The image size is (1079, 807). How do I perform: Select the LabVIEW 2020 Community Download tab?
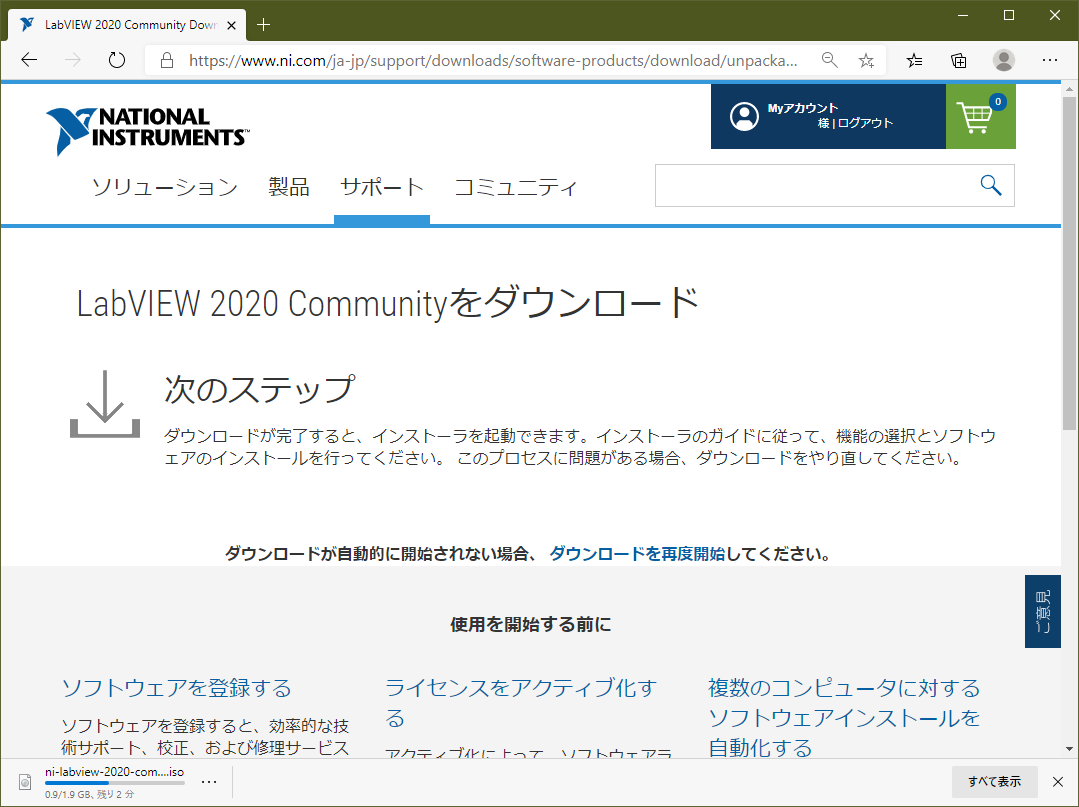(127, 25)
